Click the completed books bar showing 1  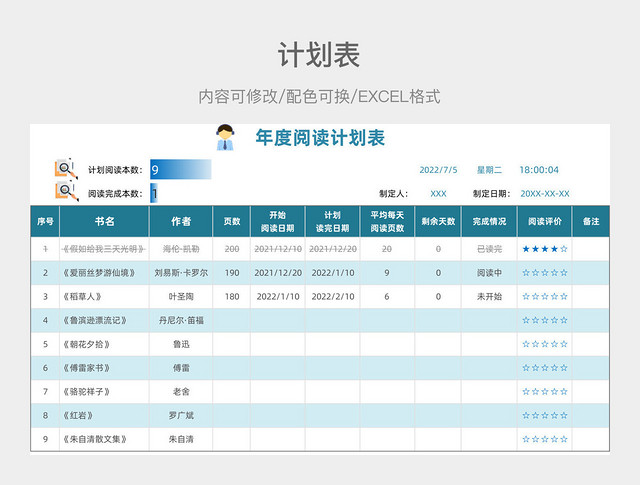[154, 193]
